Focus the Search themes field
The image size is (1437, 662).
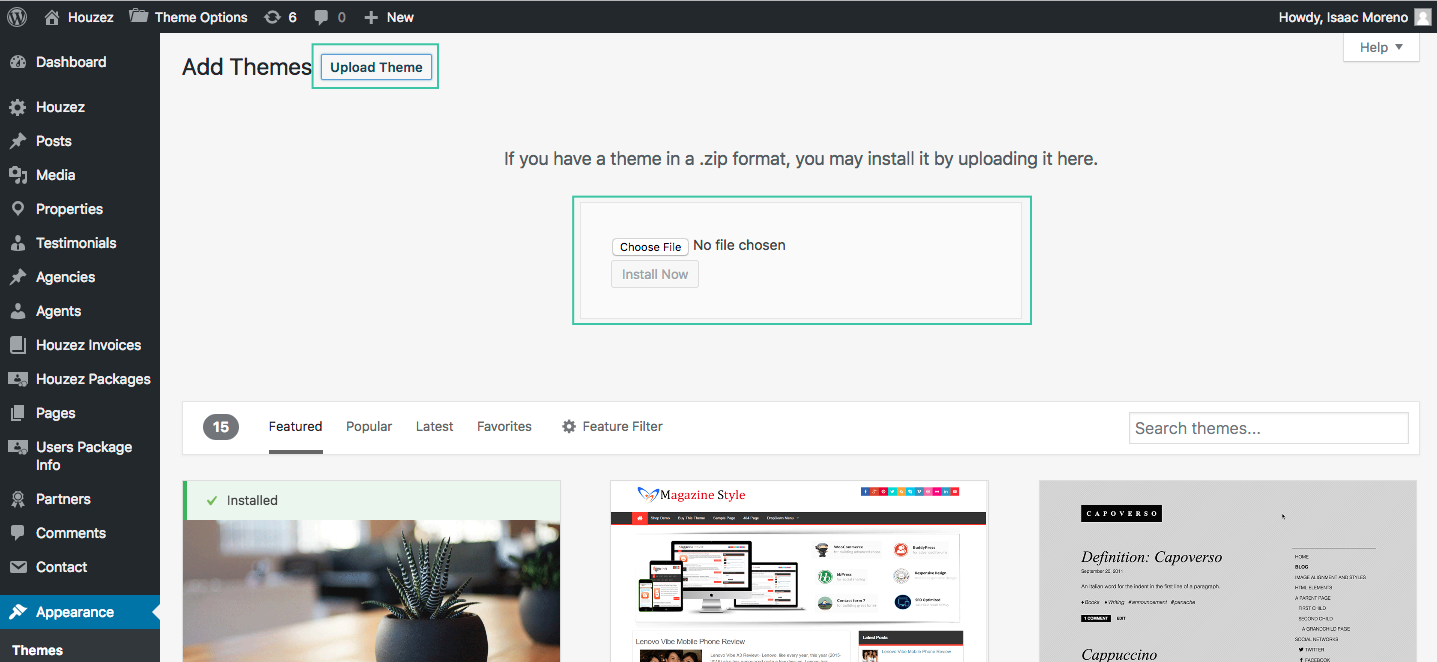coord(1269,428)
